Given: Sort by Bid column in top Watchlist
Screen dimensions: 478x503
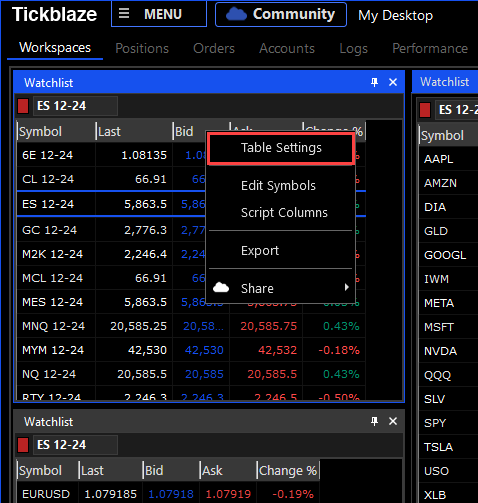Looking at the screenshot, I should coord(189,131).
